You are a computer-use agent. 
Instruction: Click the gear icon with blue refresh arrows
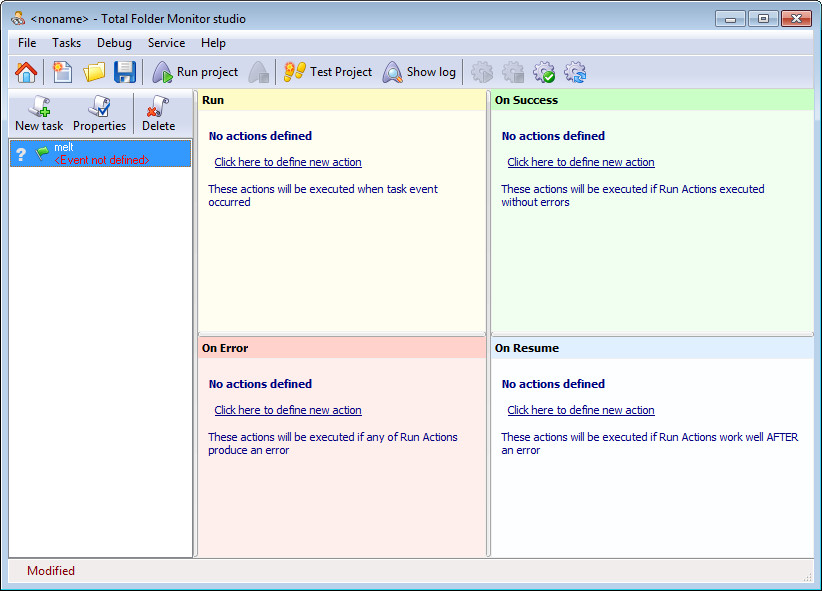(575, 72)
